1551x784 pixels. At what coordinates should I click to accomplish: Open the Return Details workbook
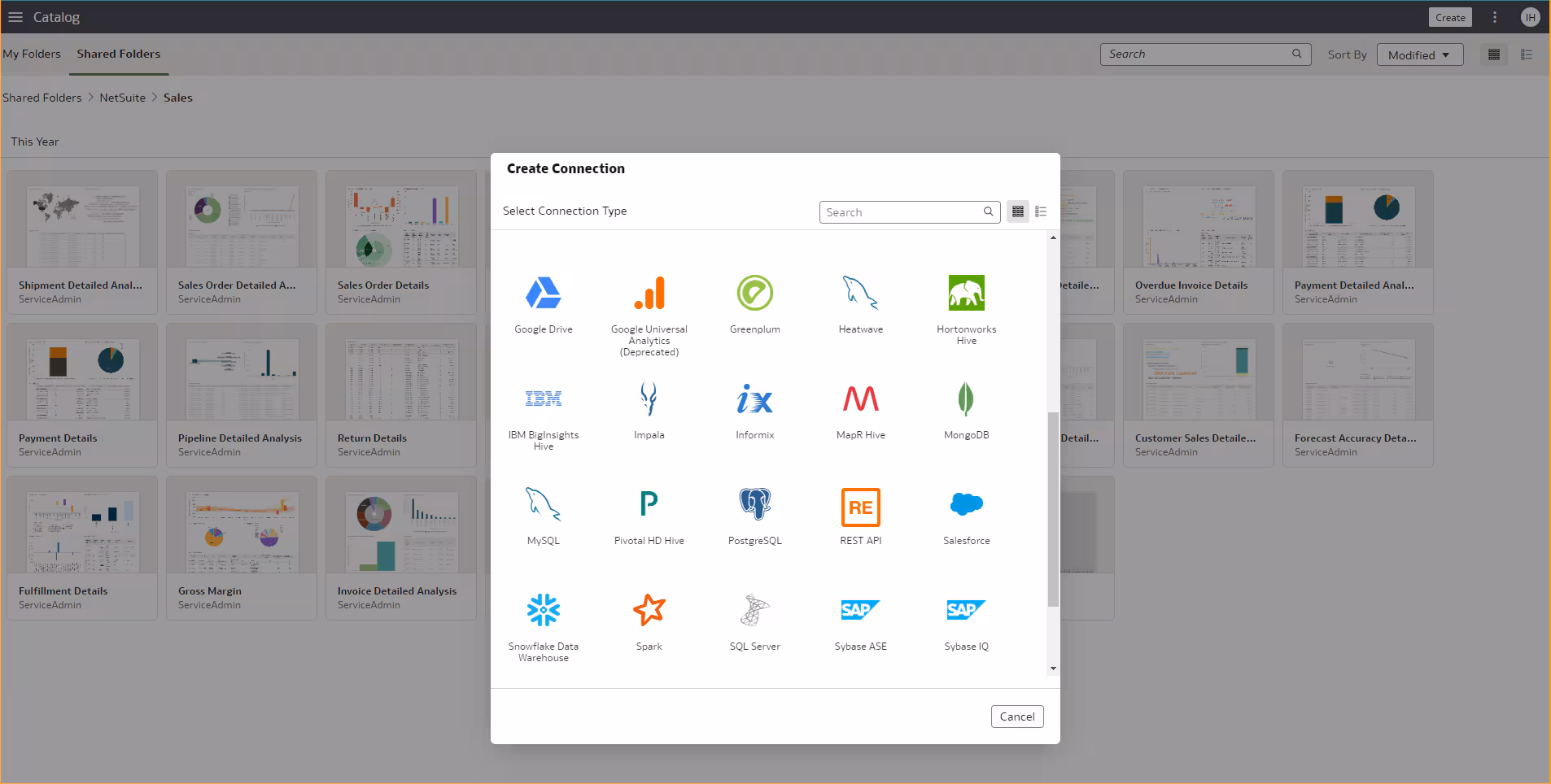(401, 394)
